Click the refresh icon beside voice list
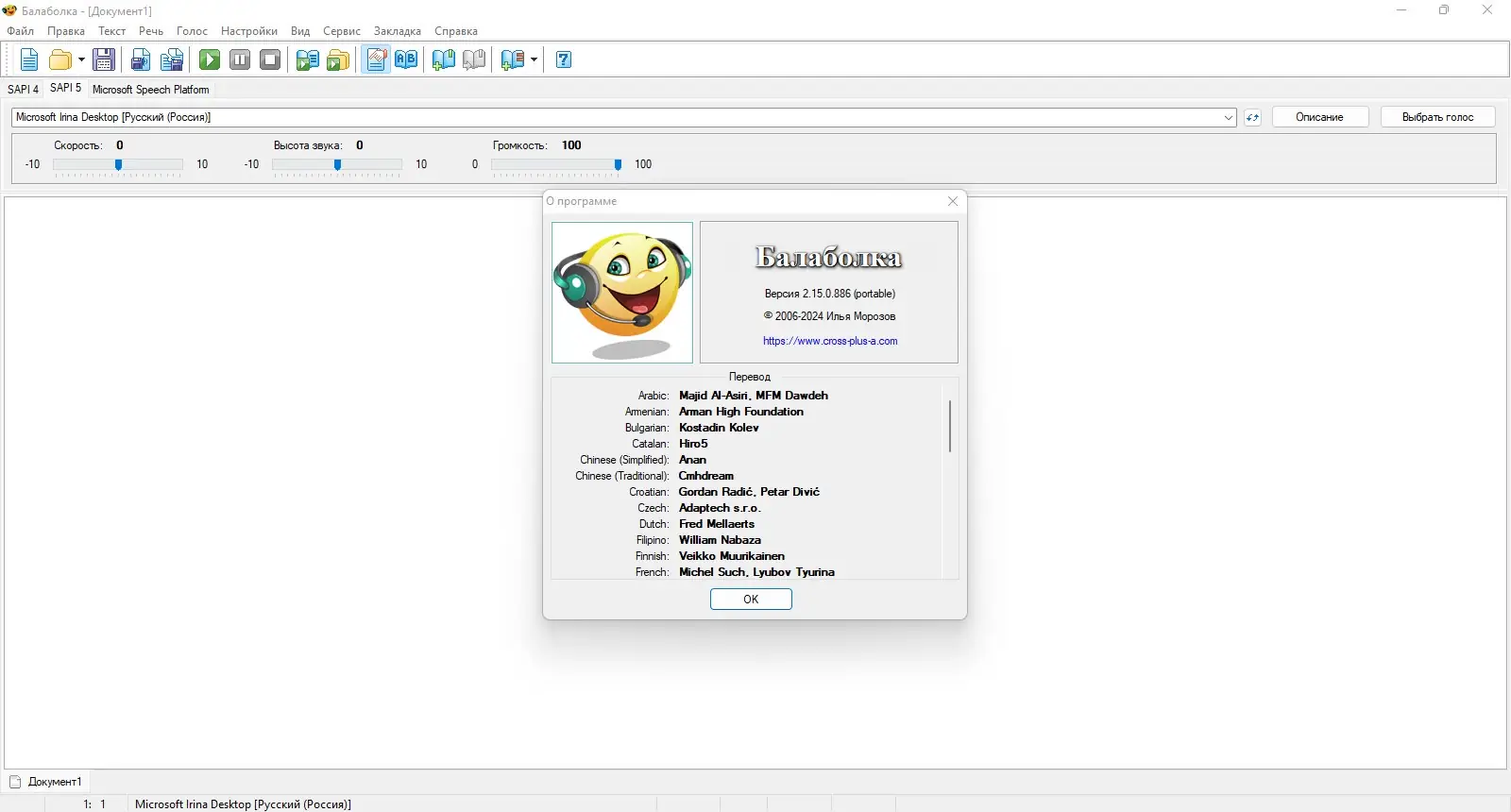The height and width of the screenshot is (812, 1511). (1252, 117)
